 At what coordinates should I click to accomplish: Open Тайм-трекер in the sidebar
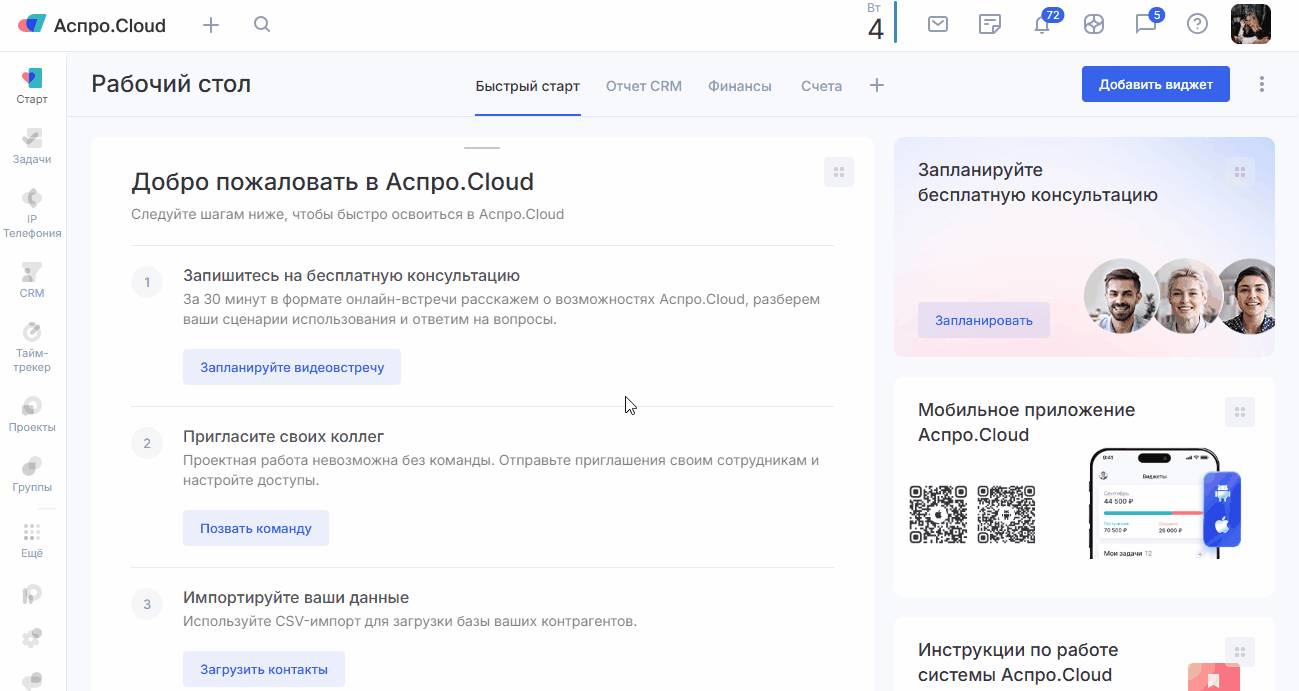pyautogui.click(x=32, y=347)
